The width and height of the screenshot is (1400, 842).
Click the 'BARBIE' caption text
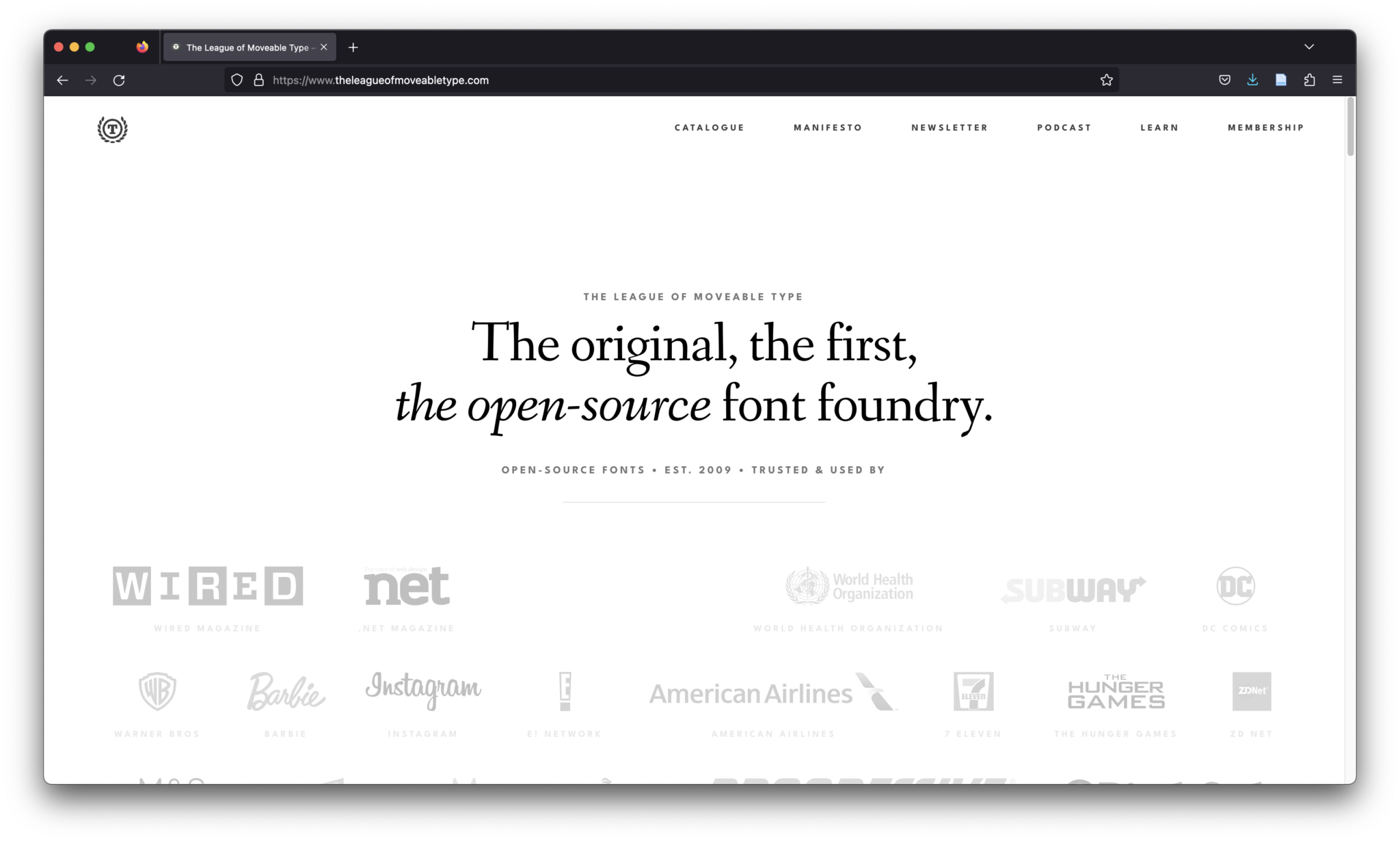pos(286,734)
